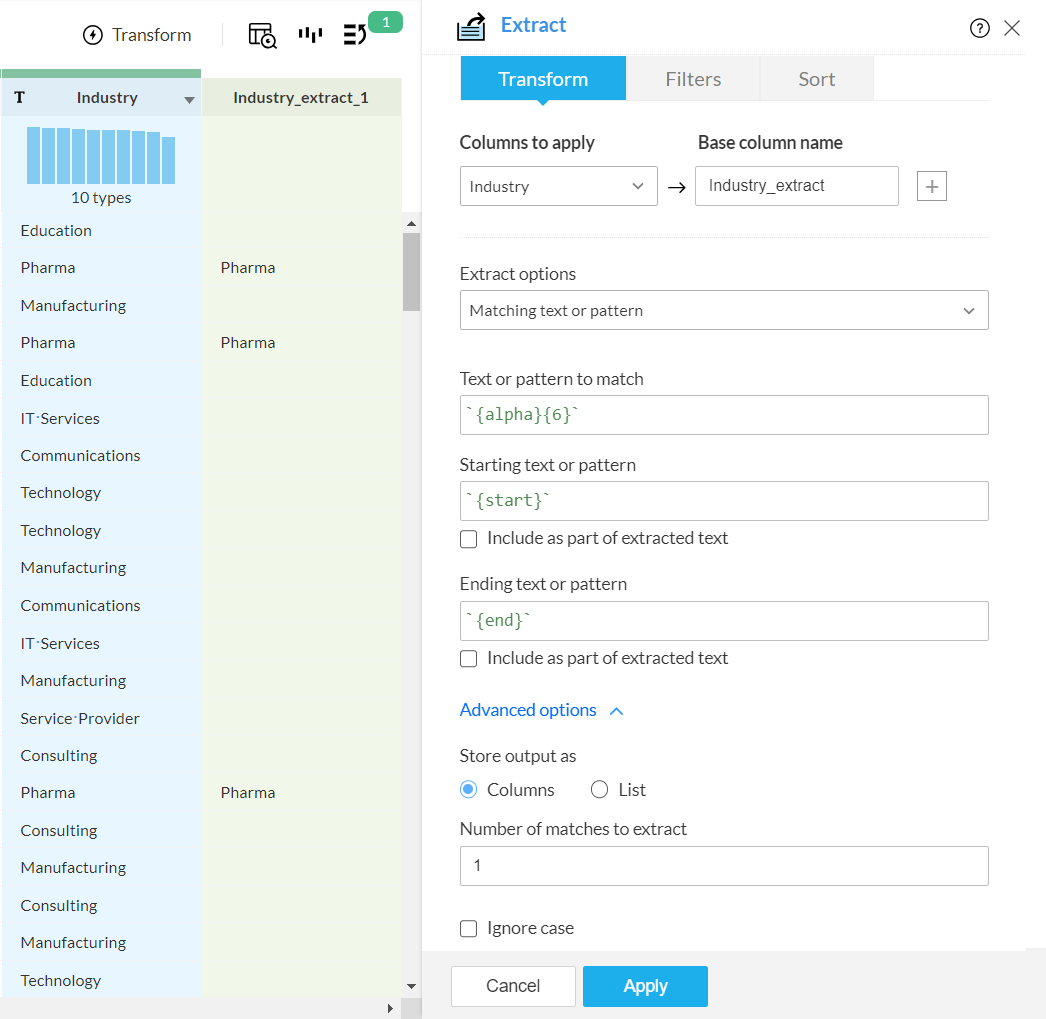The width and height of the screenshot is (1046, 1019).
Task: Switch to the Sort tab
Action: pyautogui.click(x=816, y=79)
